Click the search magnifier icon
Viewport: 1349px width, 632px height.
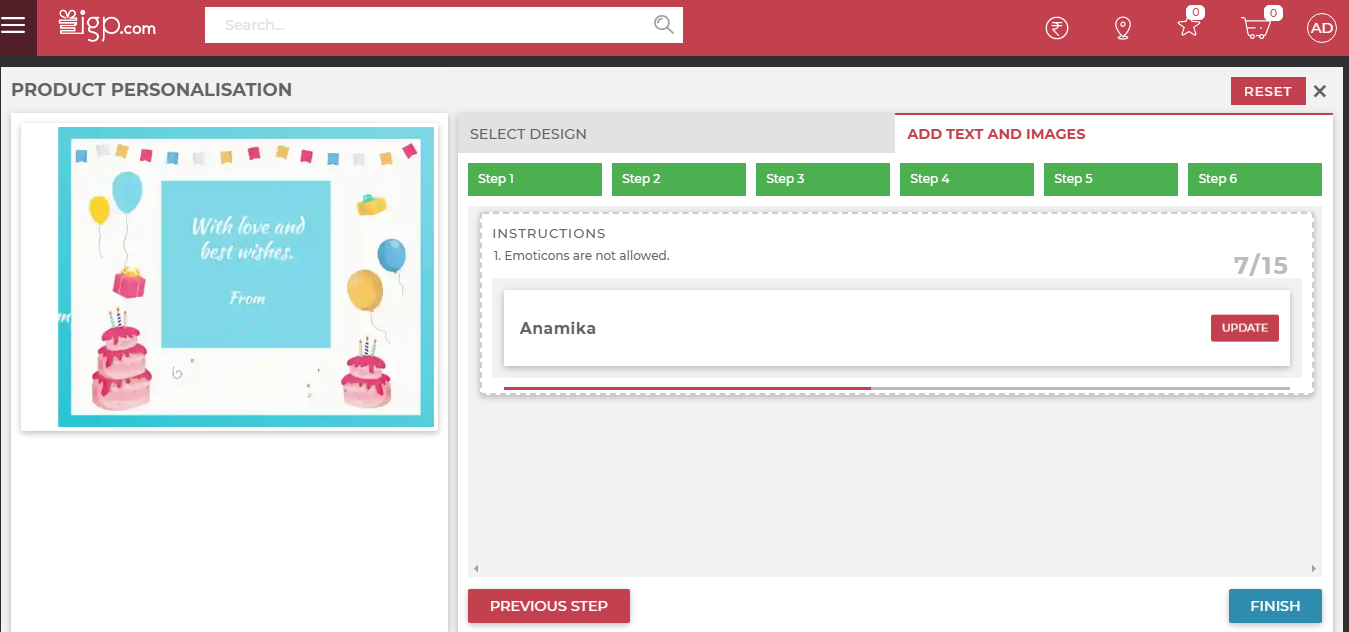(663, 25)
